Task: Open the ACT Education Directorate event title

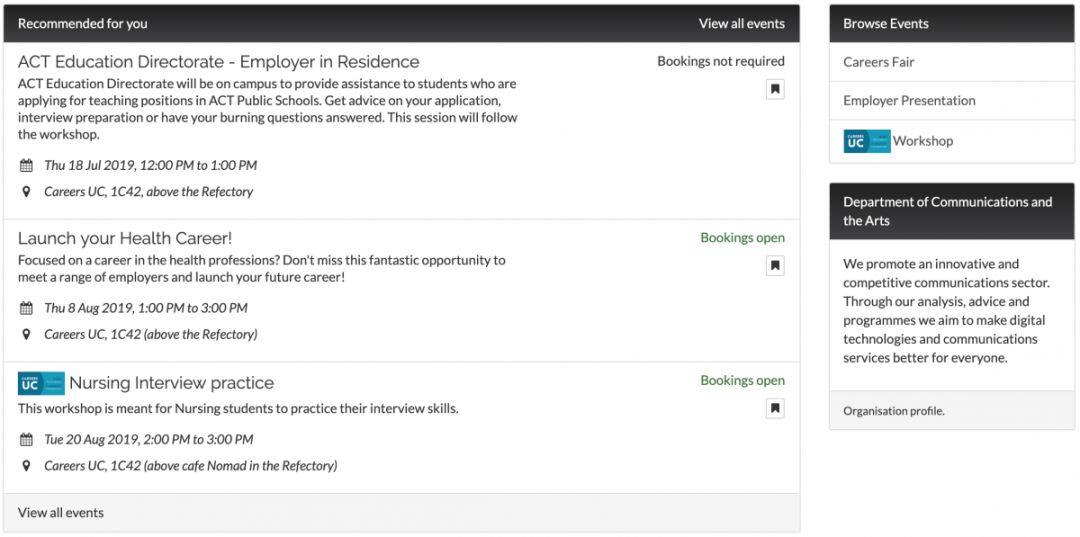Action: coord(218,62)
